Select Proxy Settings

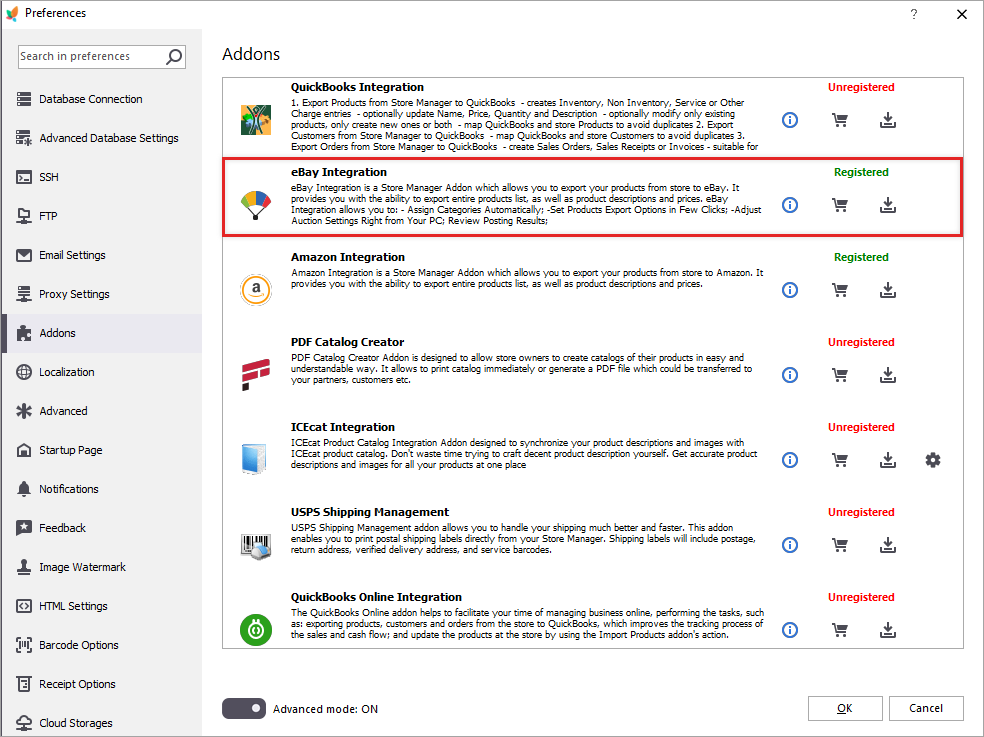click(102, 294)
